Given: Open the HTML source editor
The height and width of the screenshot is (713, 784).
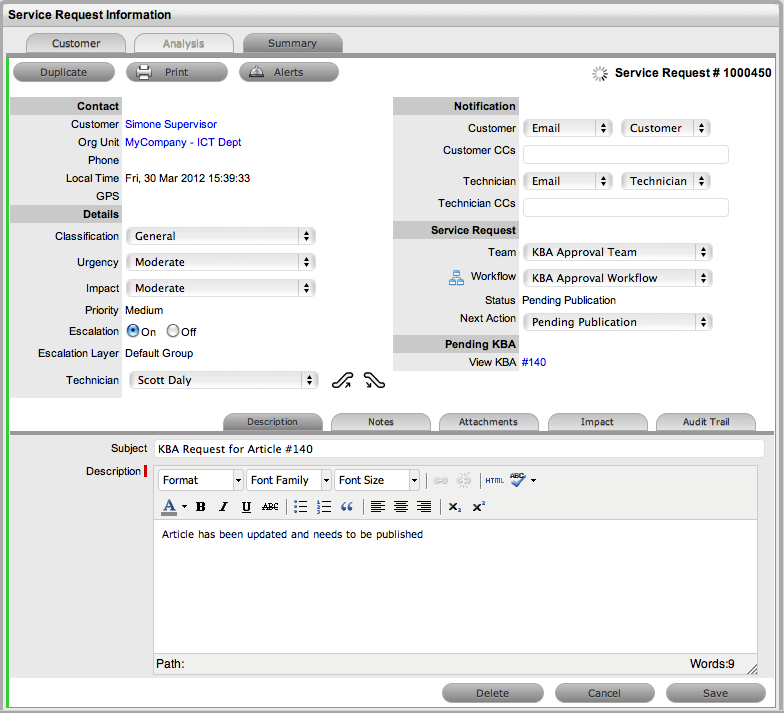Looking at the screenshot, I should 494,480.
